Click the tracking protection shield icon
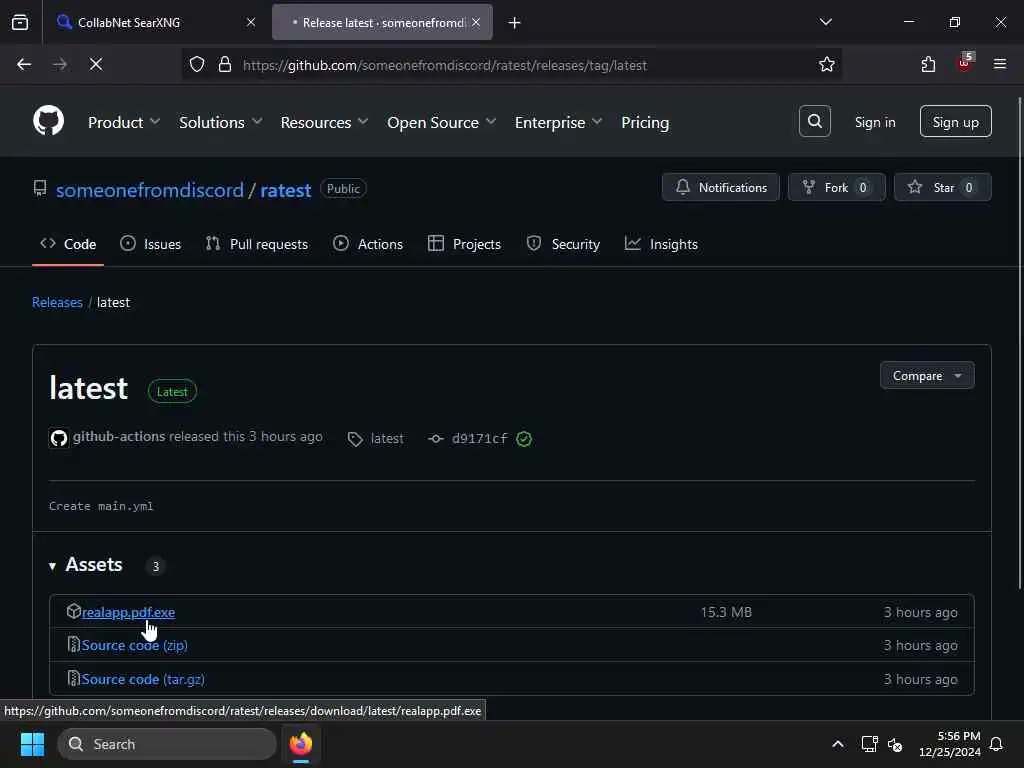Viewport: 1024px width, 768px height. (197, 64)
